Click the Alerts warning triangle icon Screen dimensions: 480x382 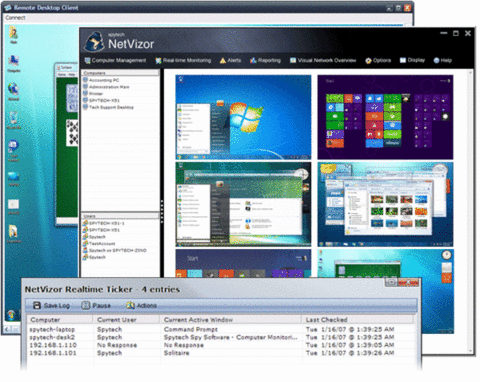tap(223, 60)
